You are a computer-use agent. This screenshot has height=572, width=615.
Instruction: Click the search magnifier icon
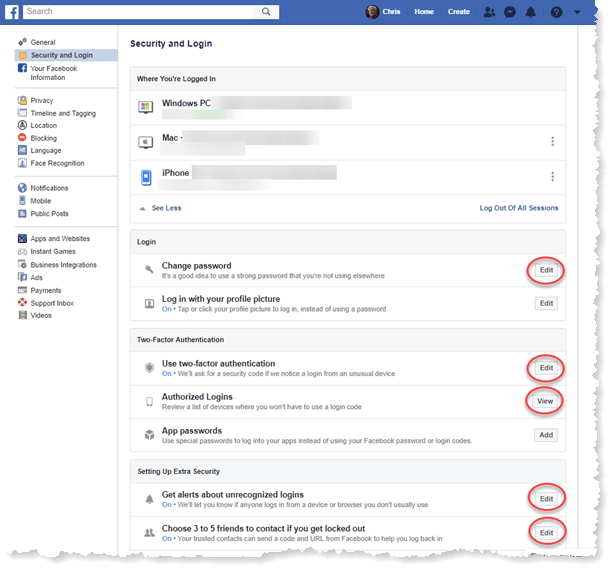pyautogui.click(x=266, y=11)
